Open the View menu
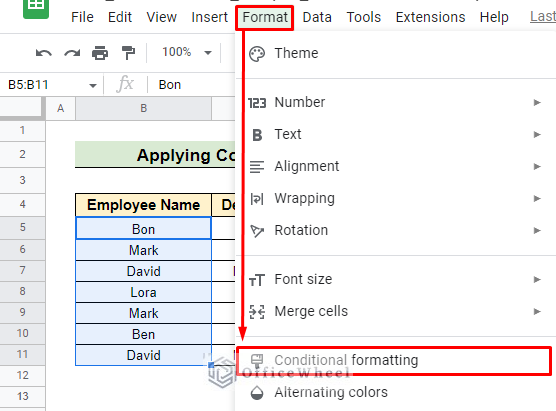The height and width of the screenshot is (411, 556). click(162, 17)
